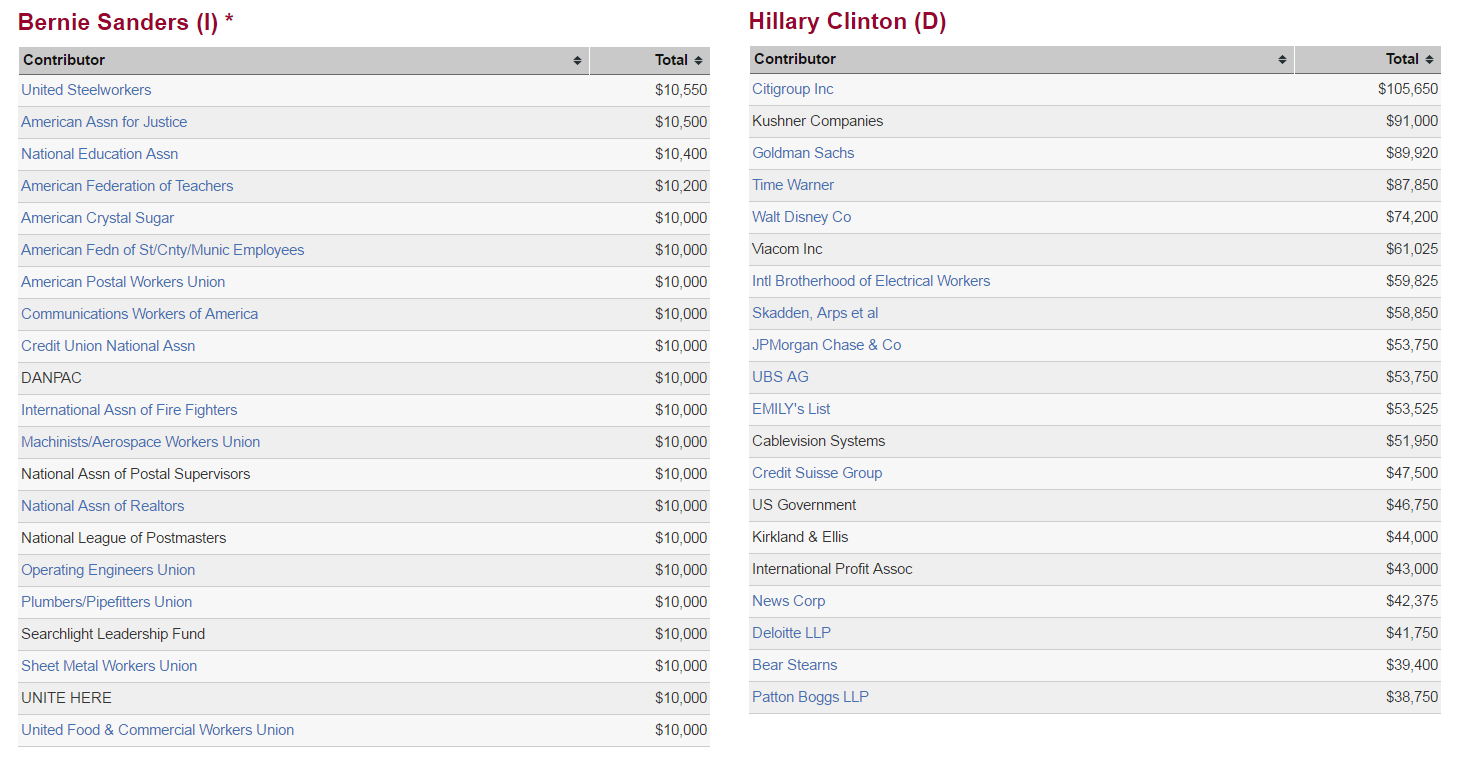Image resolution: width=1462 pixels, height=775 pixels.
Task: Select the Kushner Companies text
Action: 818,121
